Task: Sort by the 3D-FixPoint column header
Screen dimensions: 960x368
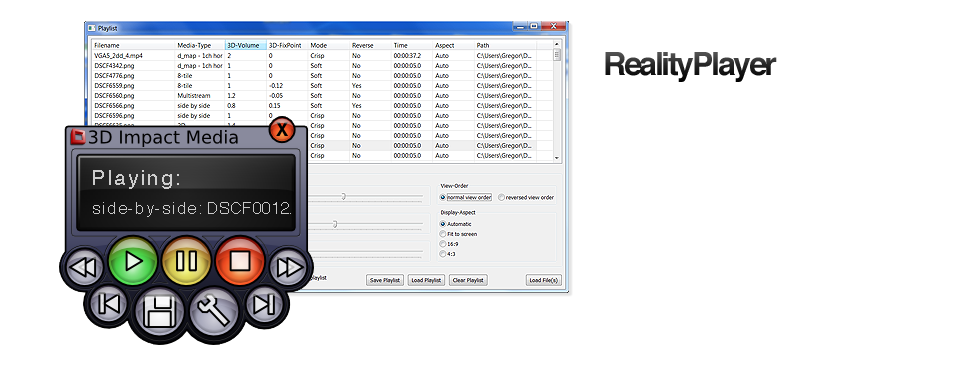Action: [x=287, y=45]
